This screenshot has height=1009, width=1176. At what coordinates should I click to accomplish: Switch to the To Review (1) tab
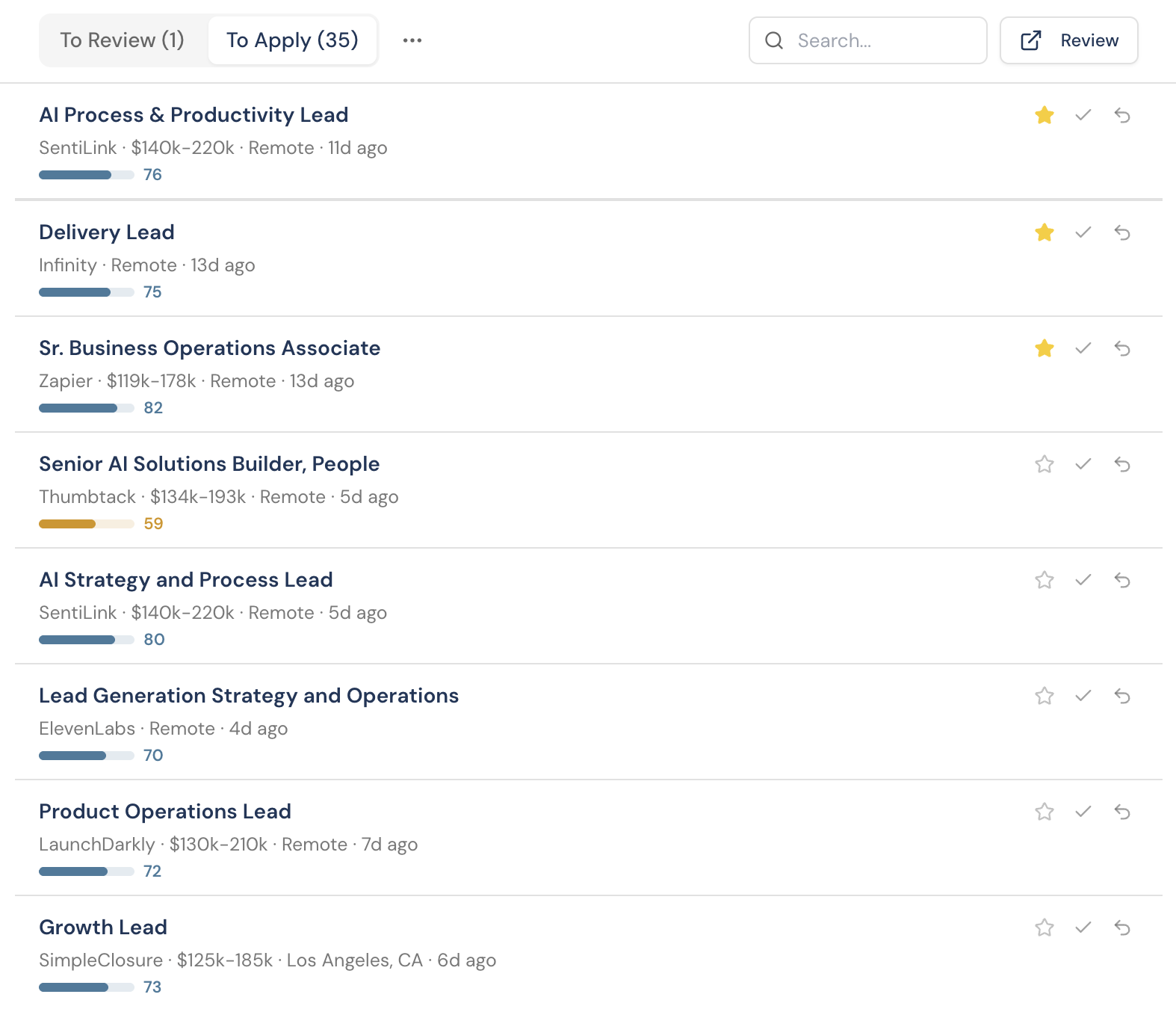123,40
